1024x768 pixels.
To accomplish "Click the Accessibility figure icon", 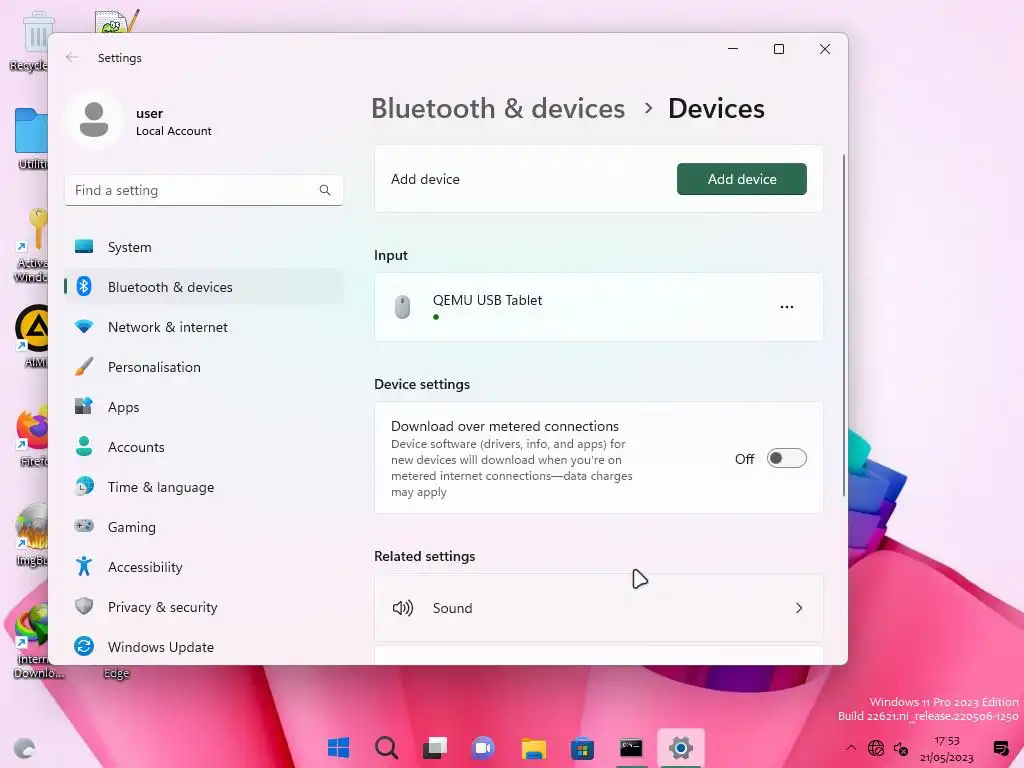I will pyautogui.click(x=84, y=566).
